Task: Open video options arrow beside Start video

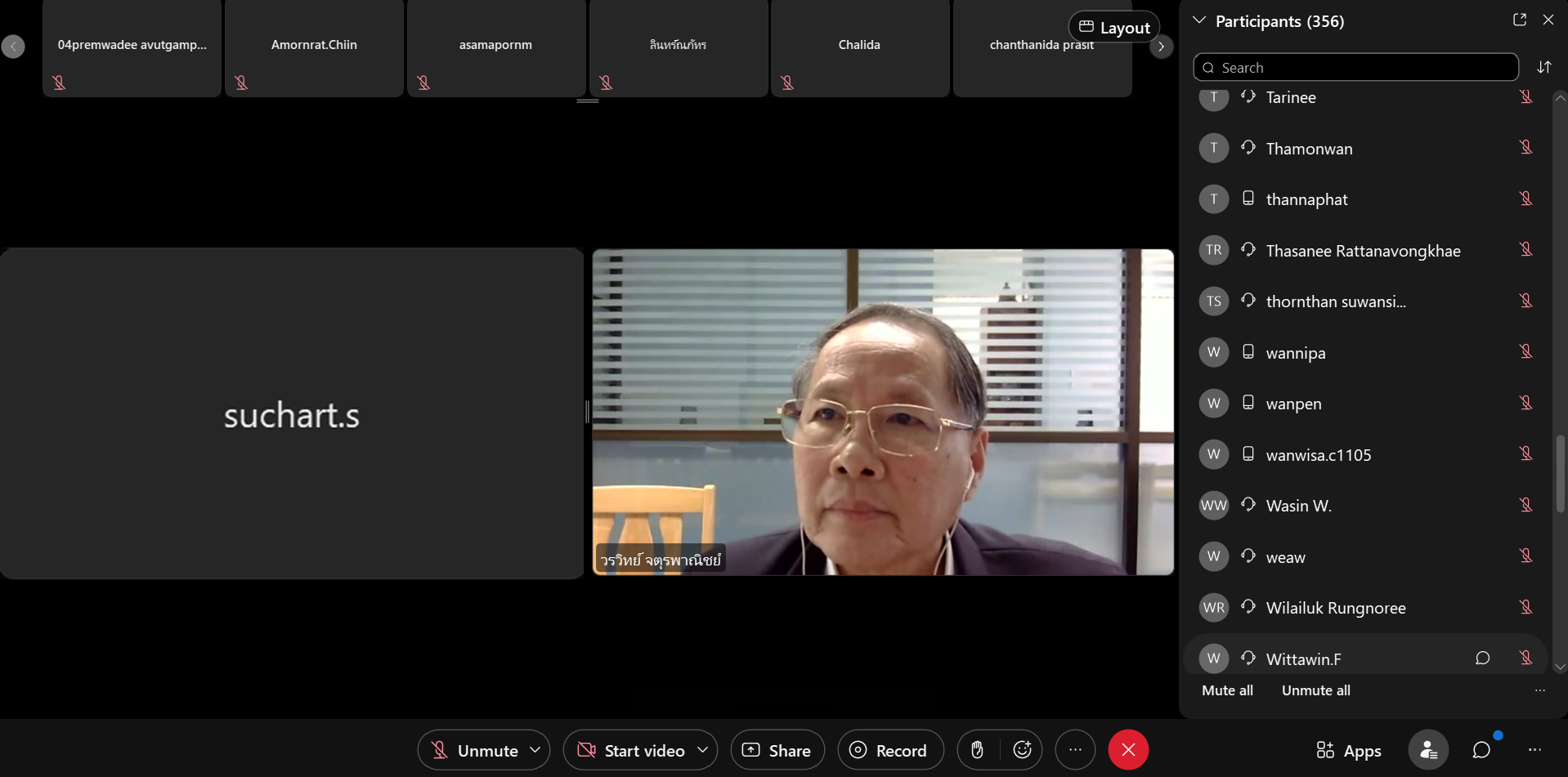Action: (x=702, y=750)
